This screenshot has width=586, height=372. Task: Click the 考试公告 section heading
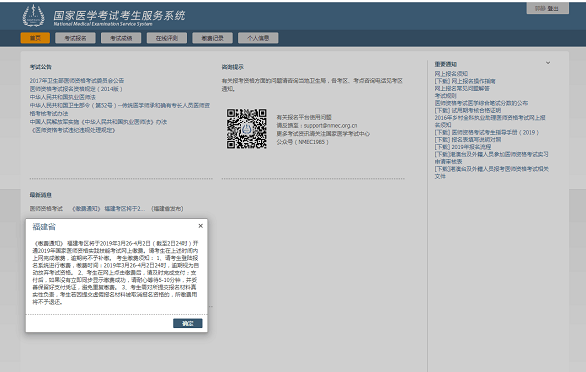point(40,67)
